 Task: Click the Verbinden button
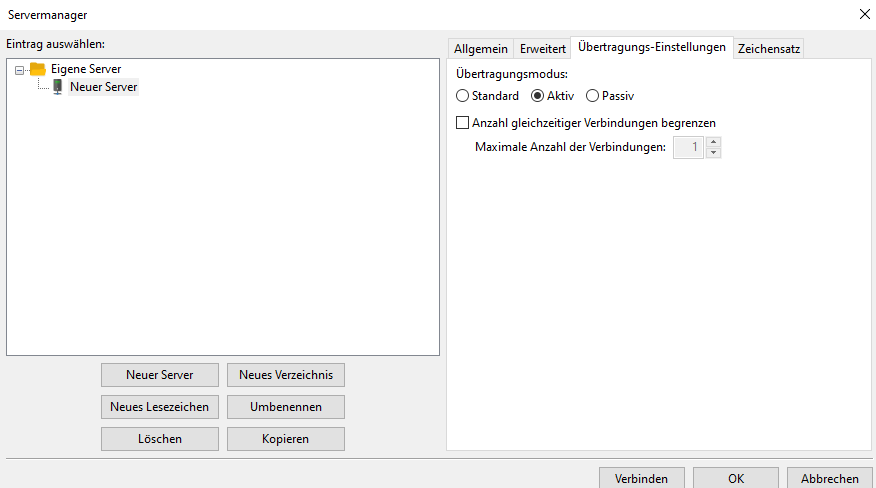641,478
